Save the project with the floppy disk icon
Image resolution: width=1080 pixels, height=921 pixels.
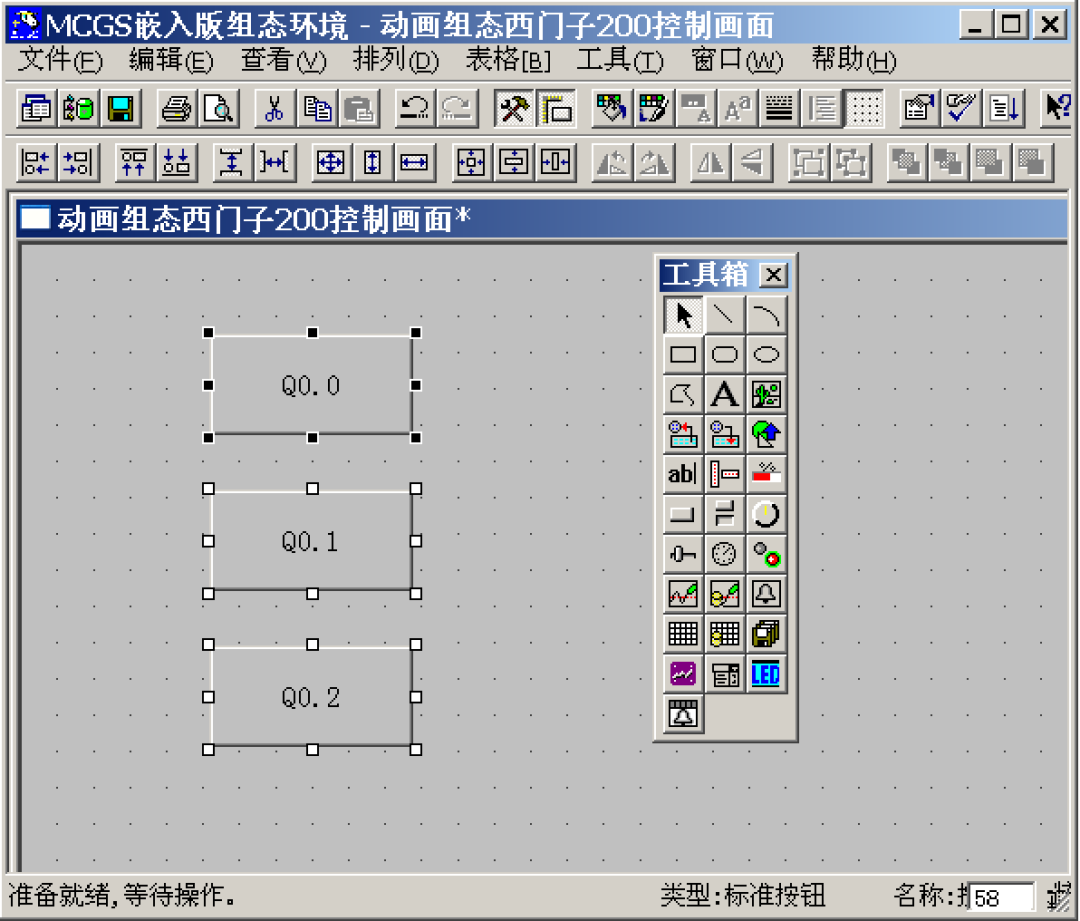point(121,108)
